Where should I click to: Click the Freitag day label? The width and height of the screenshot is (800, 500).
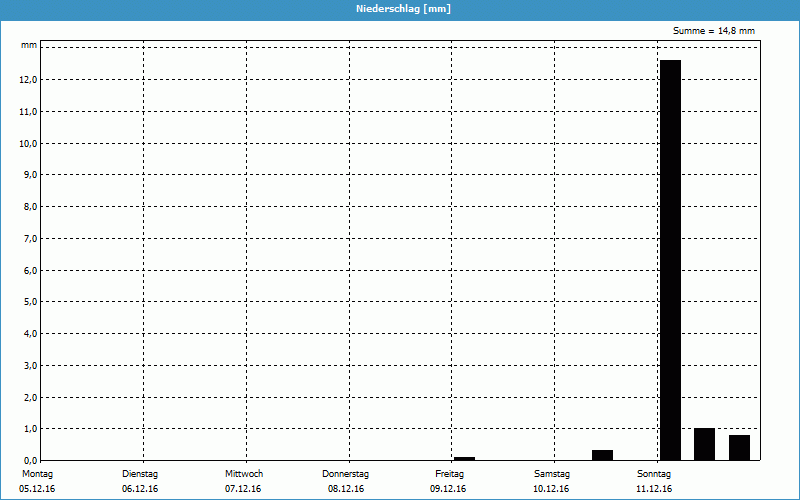pos(449,473)
